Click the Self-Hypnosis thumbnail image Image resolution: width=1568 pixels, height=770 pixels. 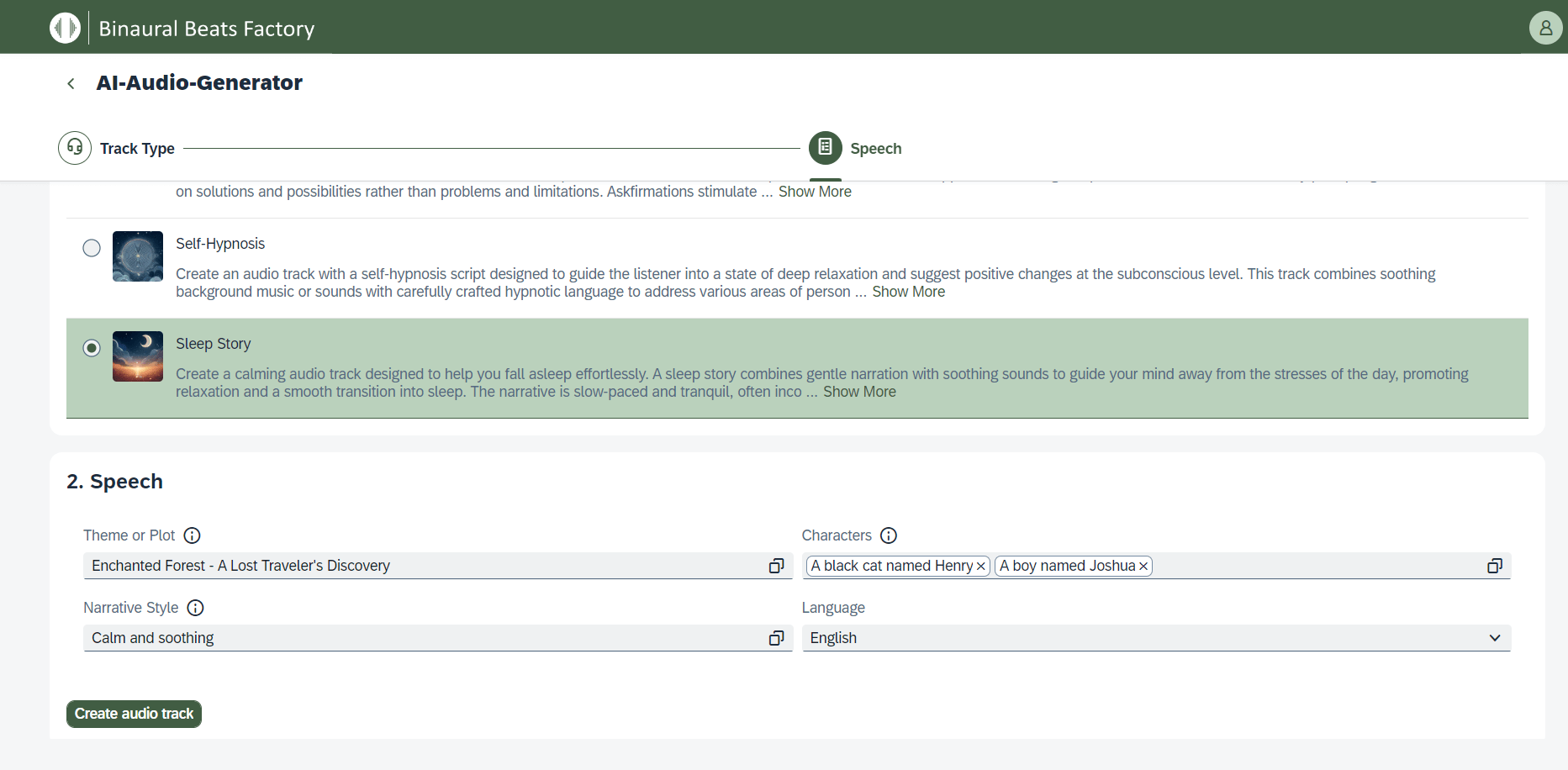tap(138, 256)
